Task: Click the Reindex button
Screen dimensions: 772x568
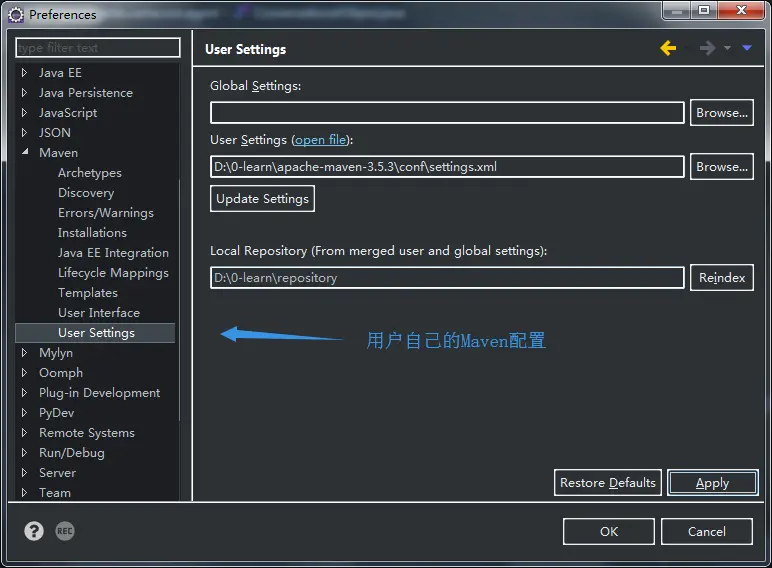Action: tap(722, 278)
